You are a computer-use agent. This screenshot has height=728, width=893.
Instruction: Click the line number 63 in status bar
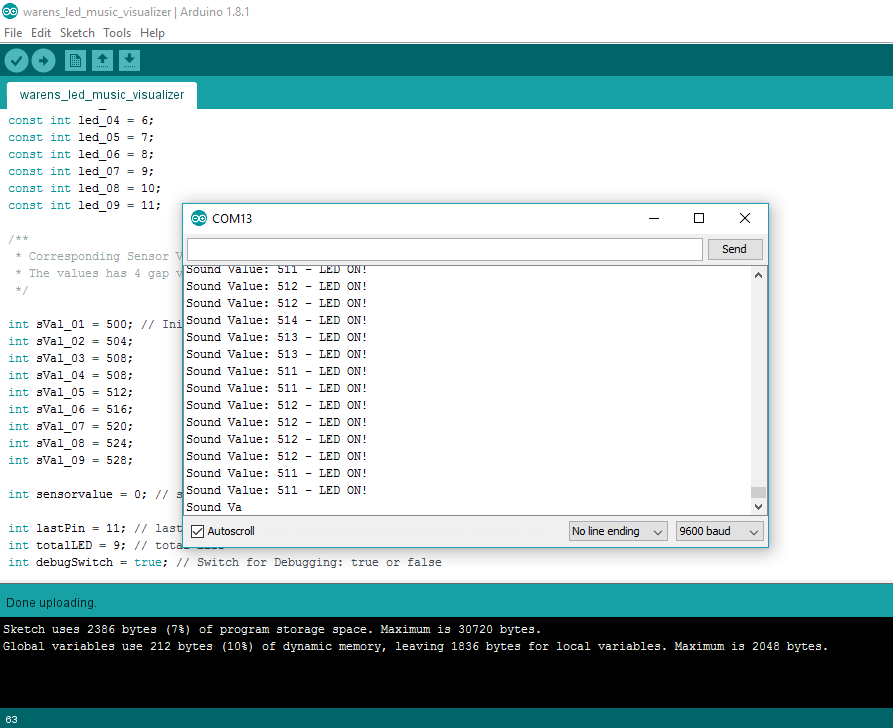tap(11, 719)
